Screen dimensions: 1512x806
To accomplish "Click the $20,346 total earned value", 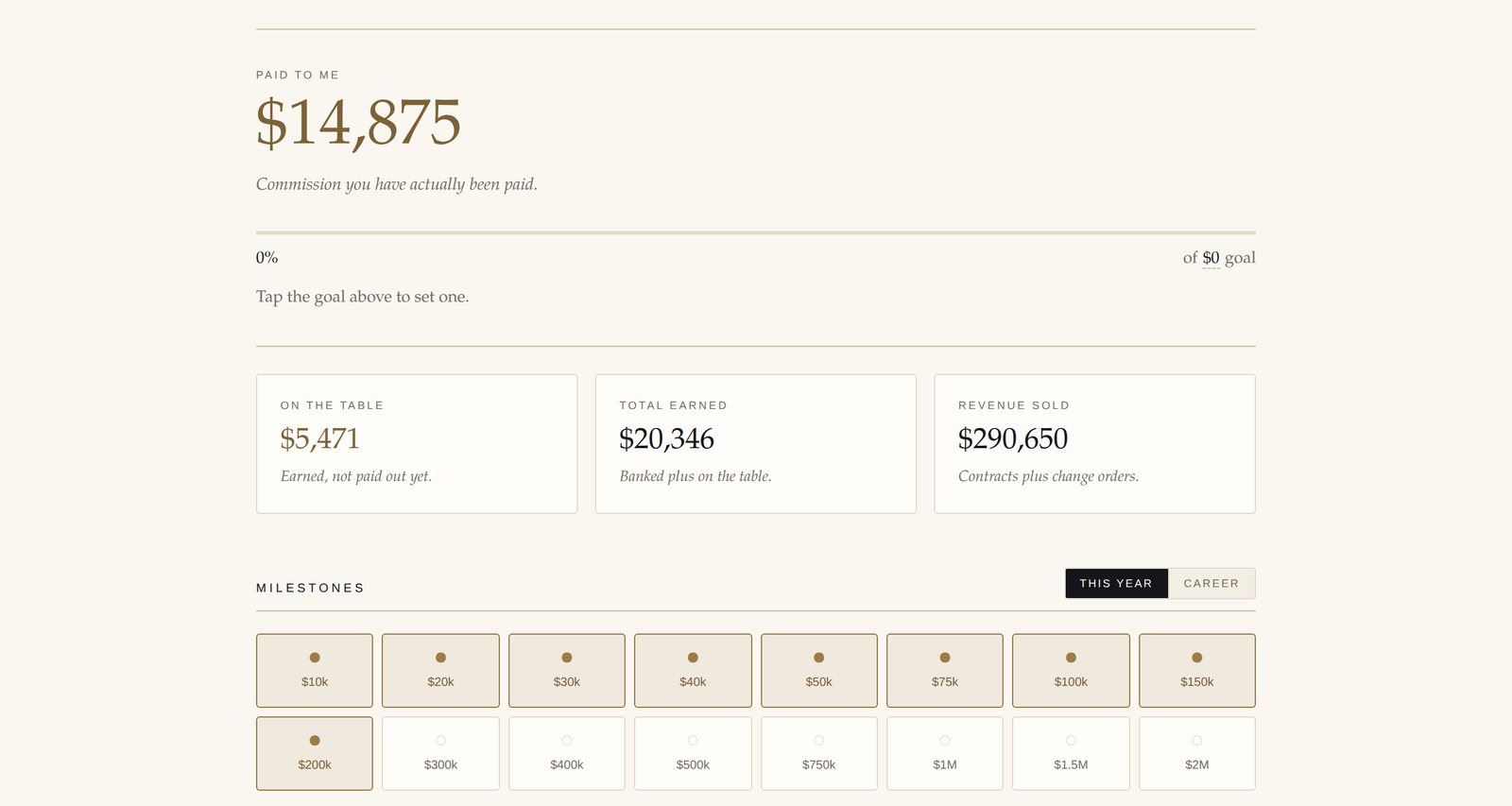I will point(666,438).
